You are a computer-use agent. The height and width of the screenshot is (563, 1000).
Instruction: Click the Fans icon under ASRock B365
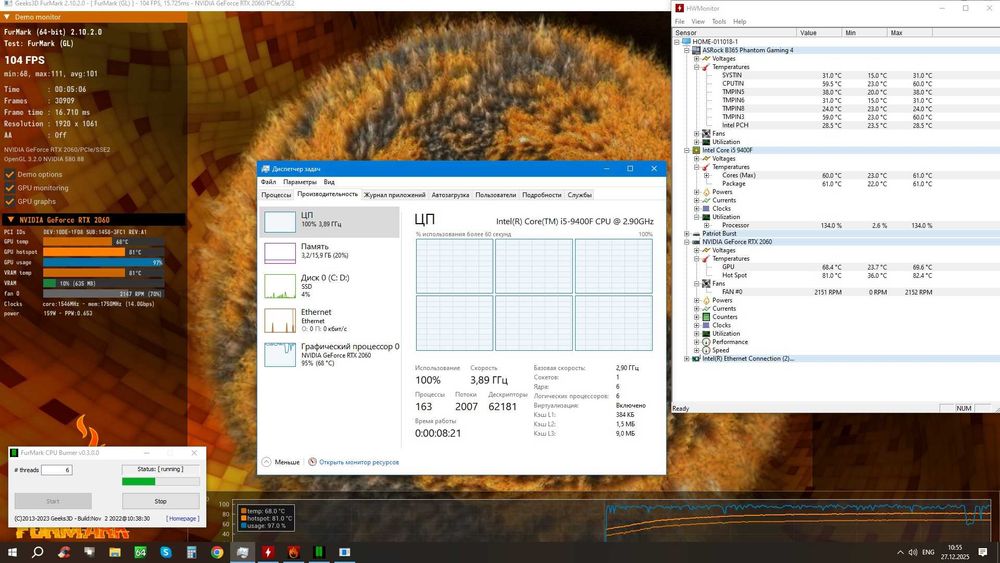coord(706,133)
